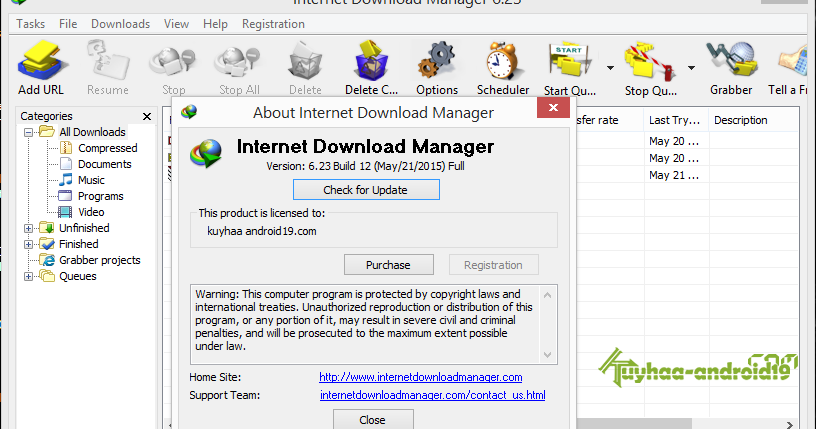Image resolution: width=816 pixels, height=429 pixels.
Task: Click the Purchase button
Action: (x=388, y=265)
